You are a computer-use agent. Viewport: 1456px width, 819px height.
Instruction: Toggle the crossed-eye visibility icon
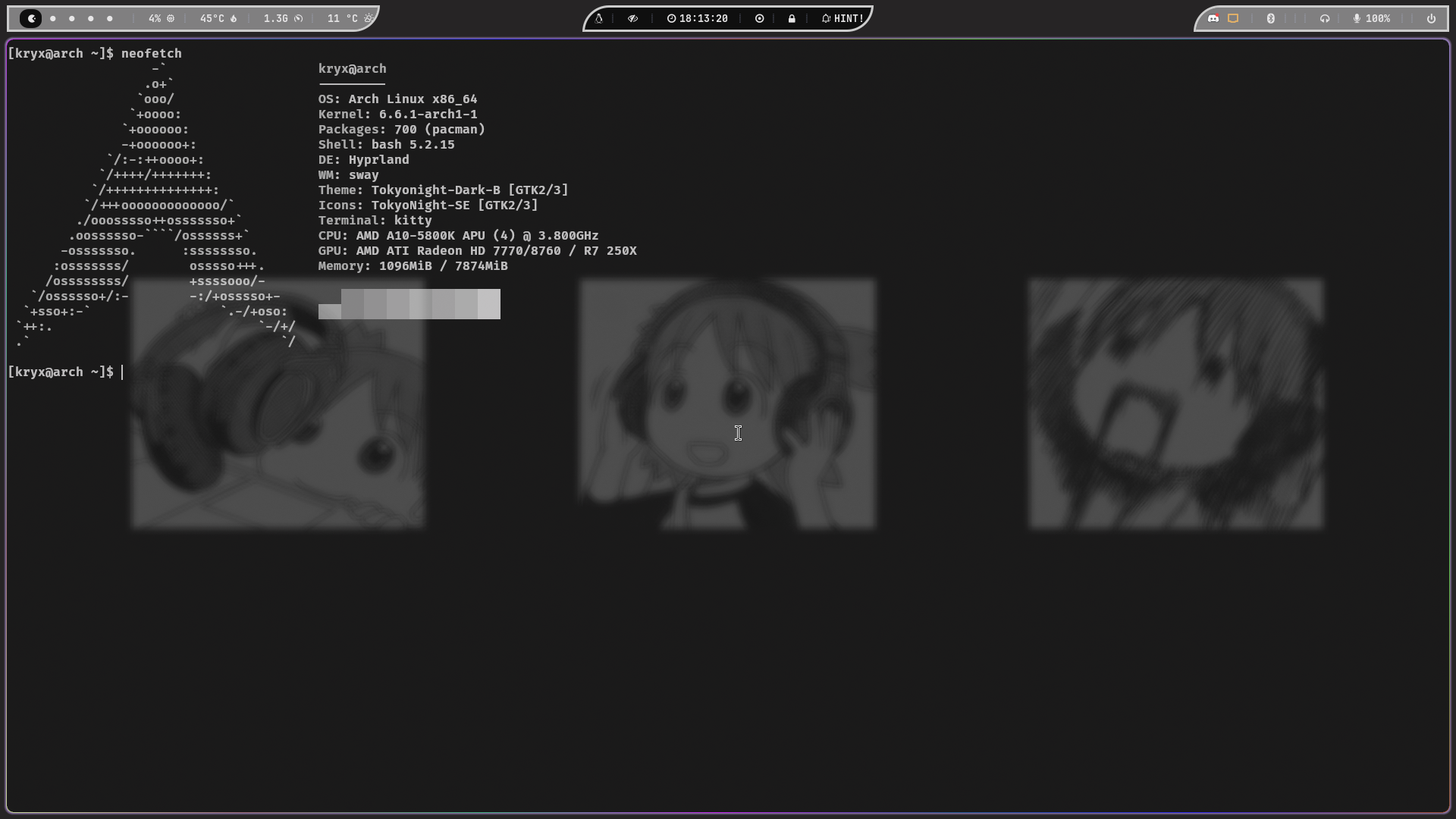[632, 18]
